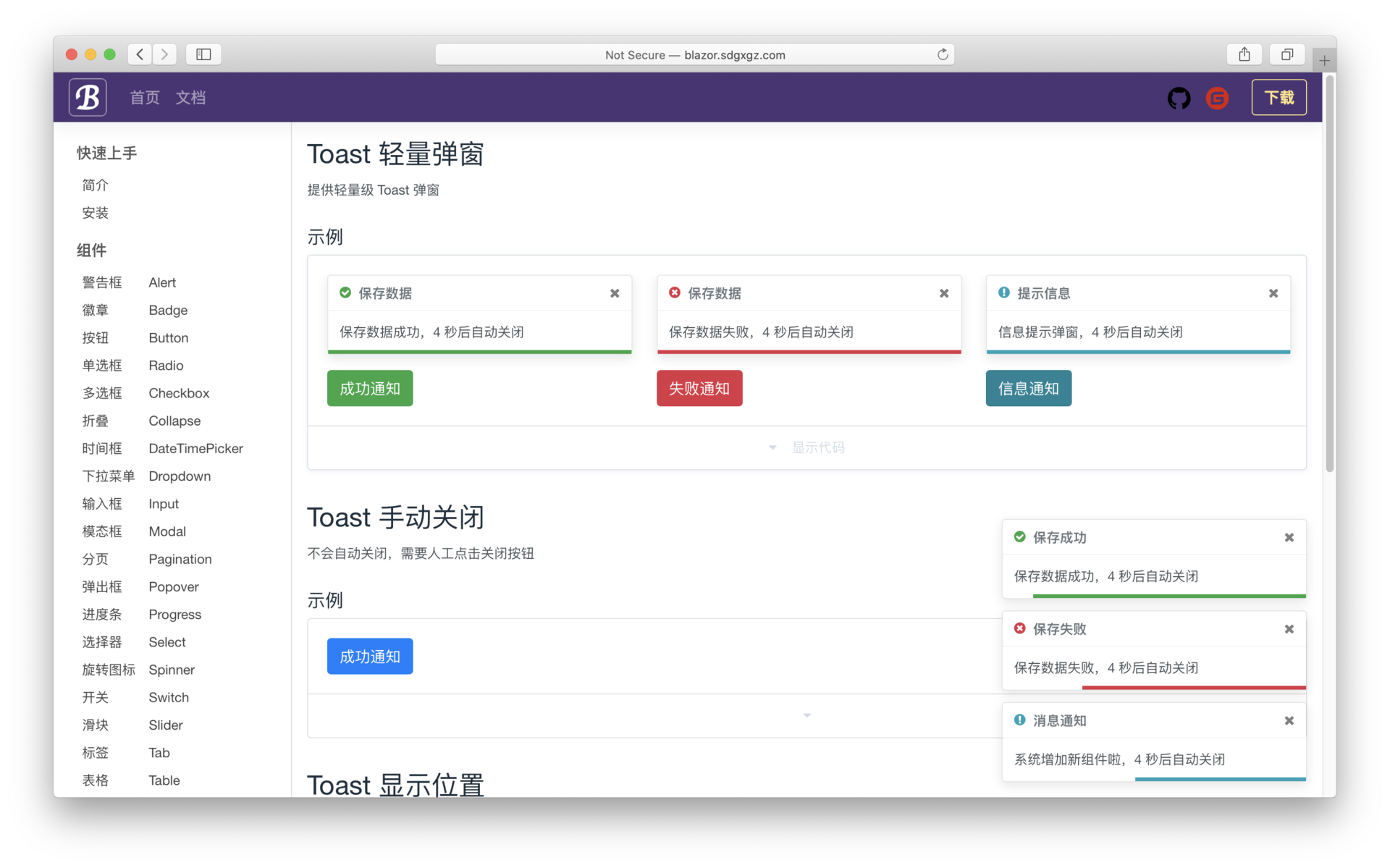The width and height of the screenshot is (1390, 868).
Task: Click the B logo icon top left
Action: click(x=89, y=97)
